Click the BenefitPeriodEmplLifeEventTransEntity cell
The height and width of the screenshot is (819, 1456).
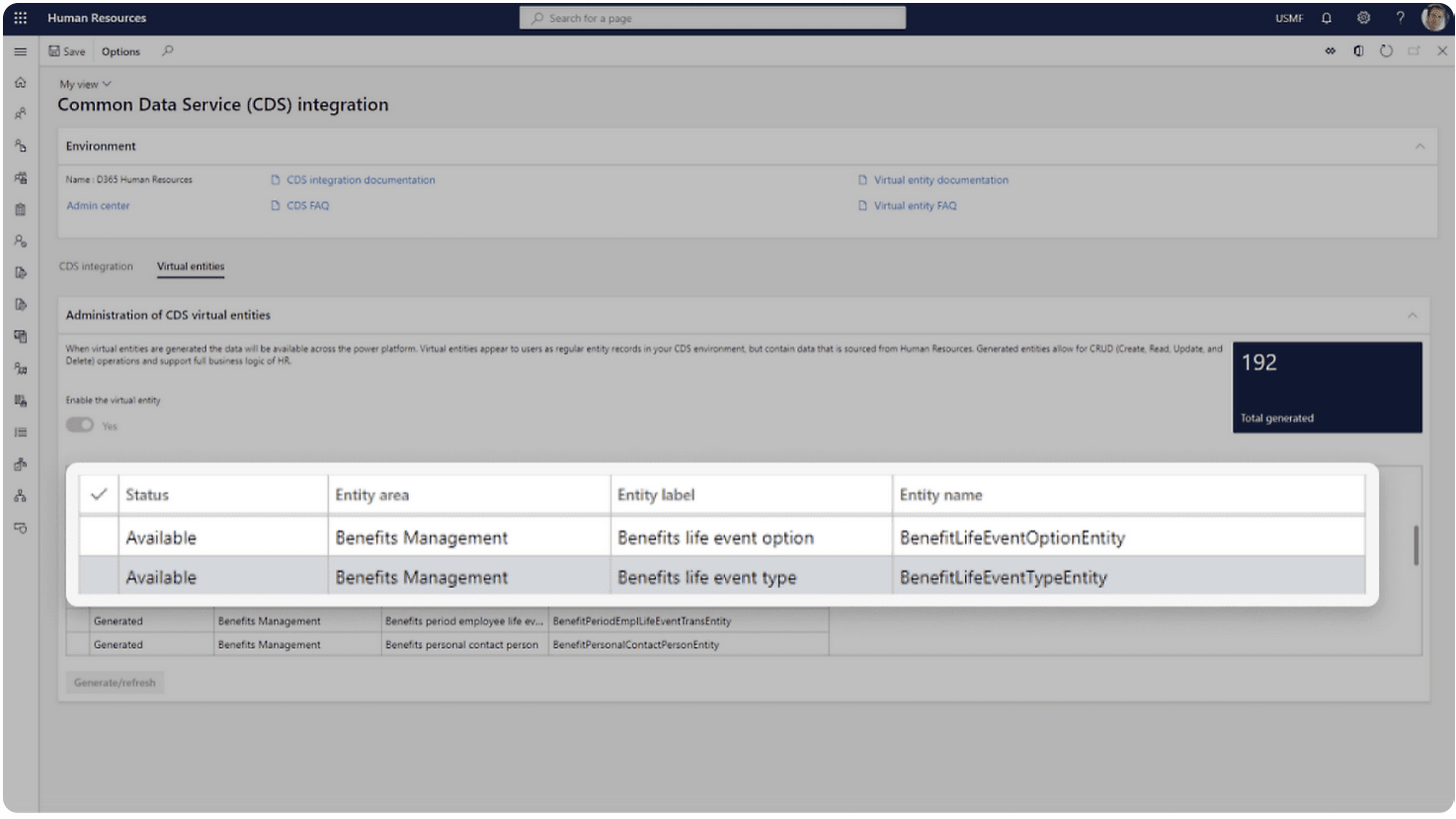(x=688, y=621)
